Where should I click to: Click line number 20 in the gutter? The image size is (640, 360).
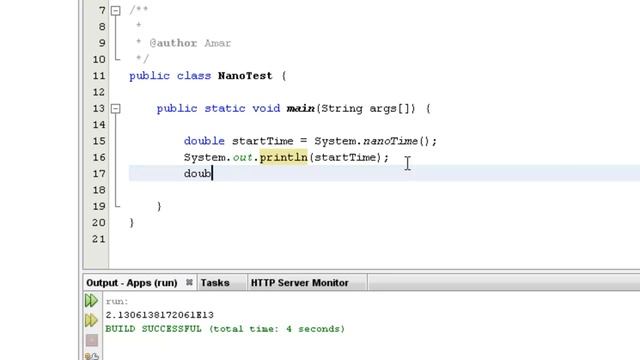click(99, 223)
